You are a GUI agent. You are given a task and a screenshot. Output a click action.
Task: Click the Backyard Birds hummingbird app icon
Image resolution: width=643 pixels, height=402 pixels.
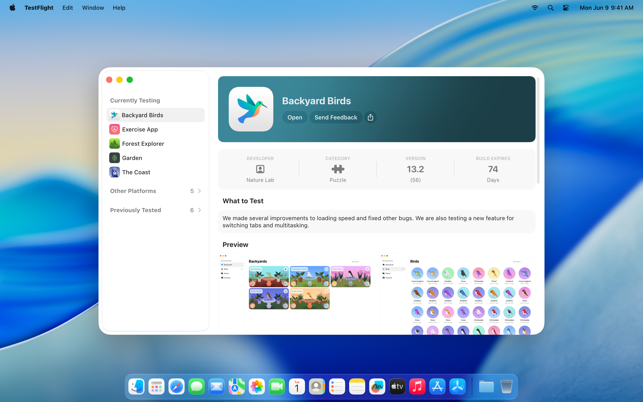pos(251,109)
